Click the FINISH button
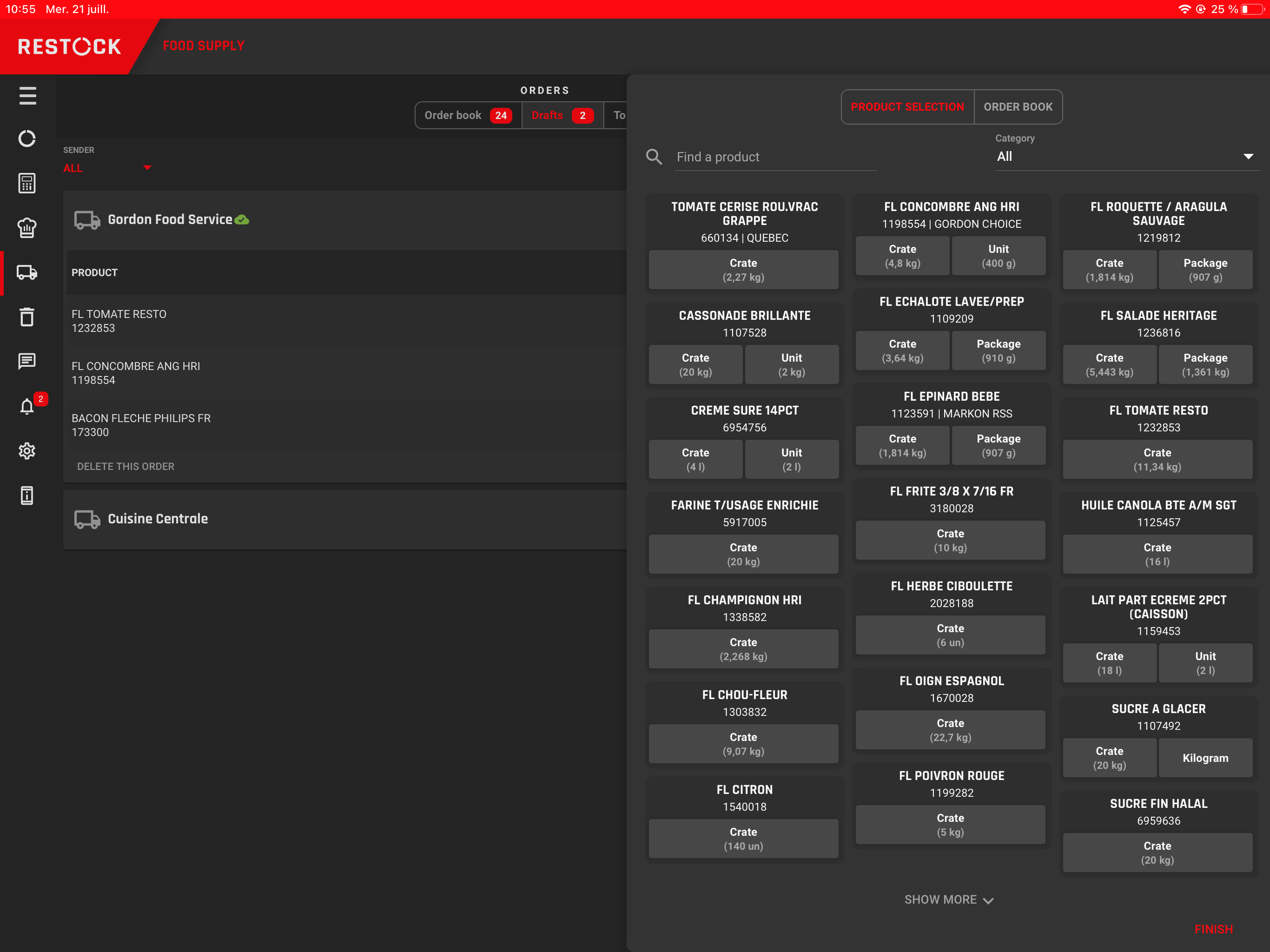The height and width of the screenshot is (952, 1270). pyautogui.click(x=1213, y=928)
